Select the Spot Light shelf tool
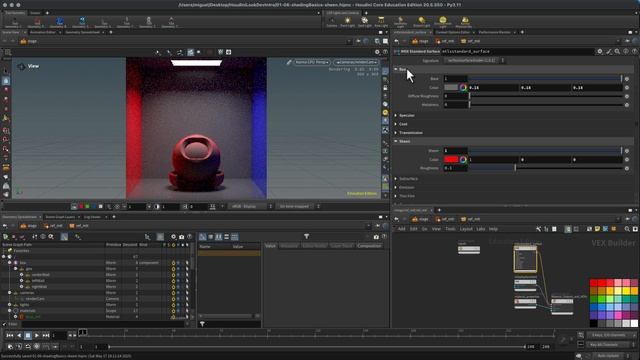 point(364,22)
